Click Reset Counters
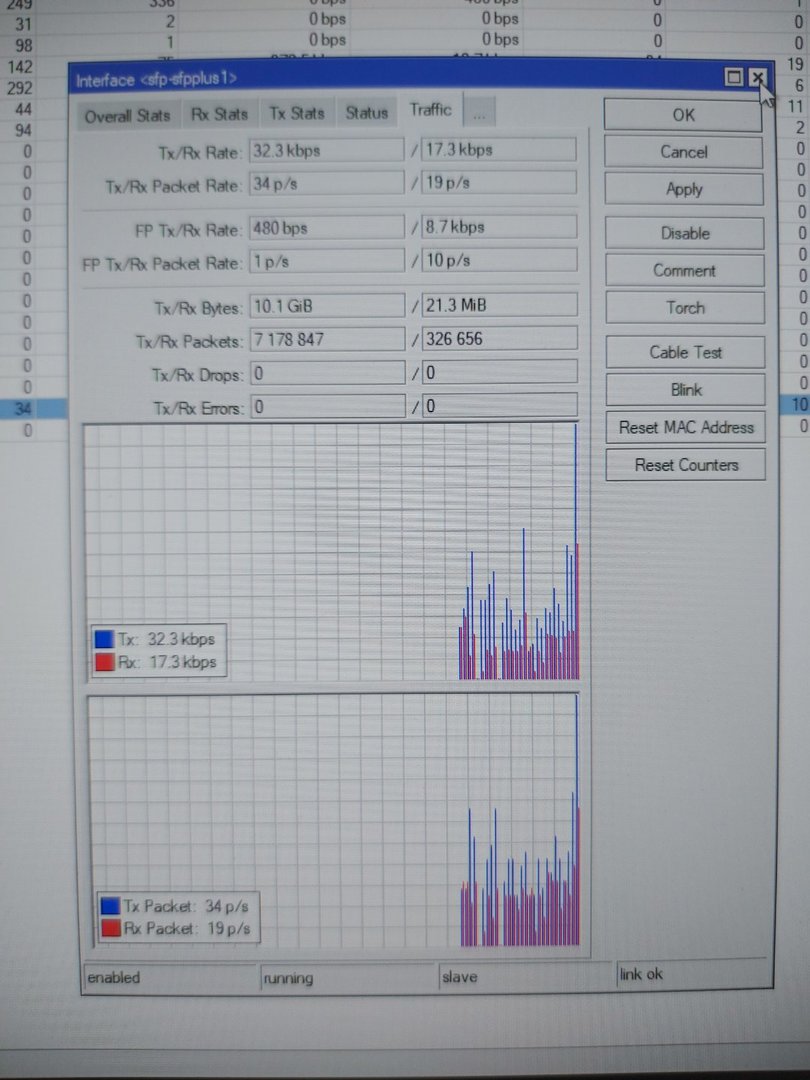The width and height of the screenshot is (810, 1080). 686,465
